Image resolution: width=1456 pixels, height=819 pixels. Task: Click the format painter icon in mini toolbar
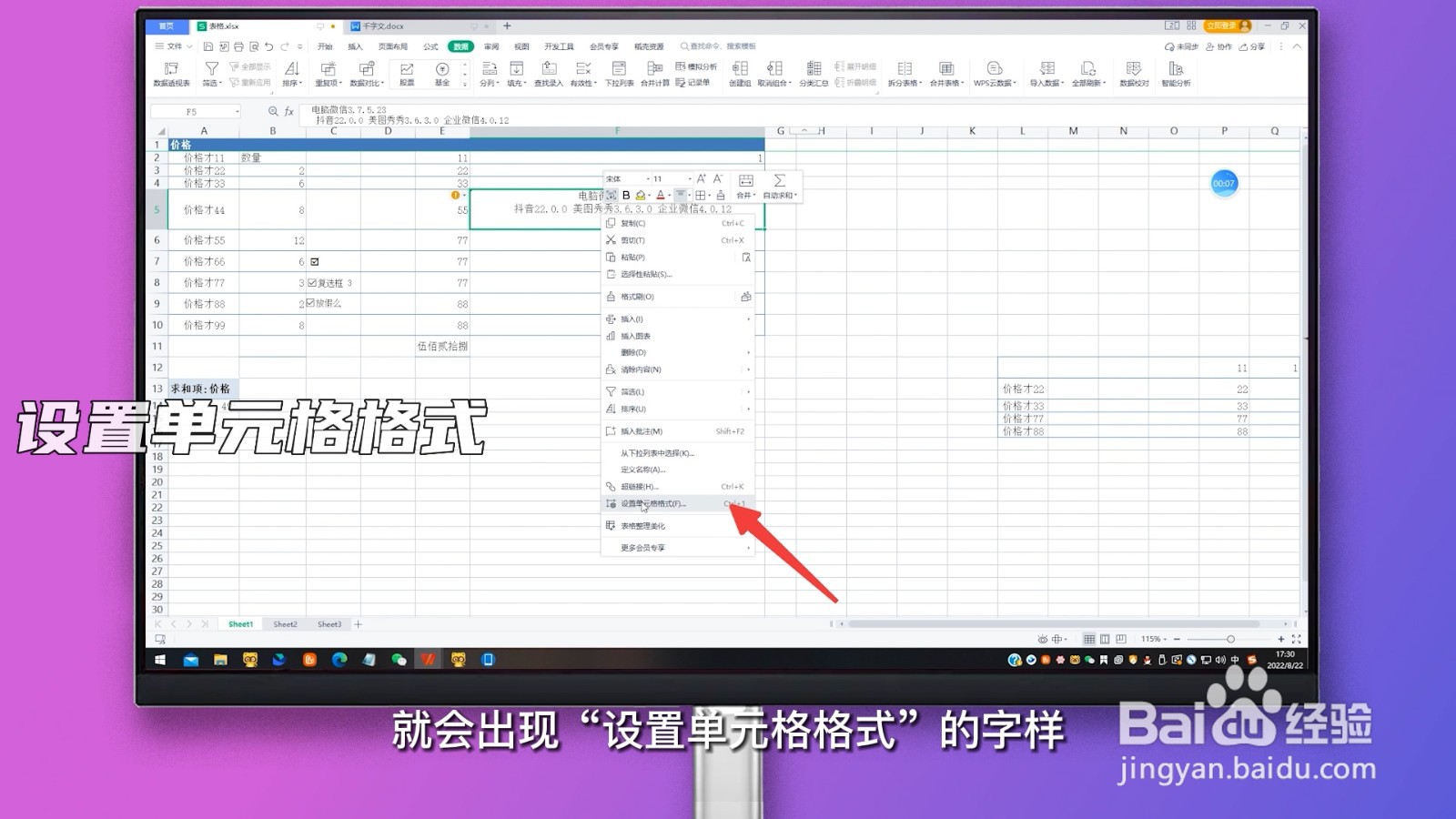(721, 195)
